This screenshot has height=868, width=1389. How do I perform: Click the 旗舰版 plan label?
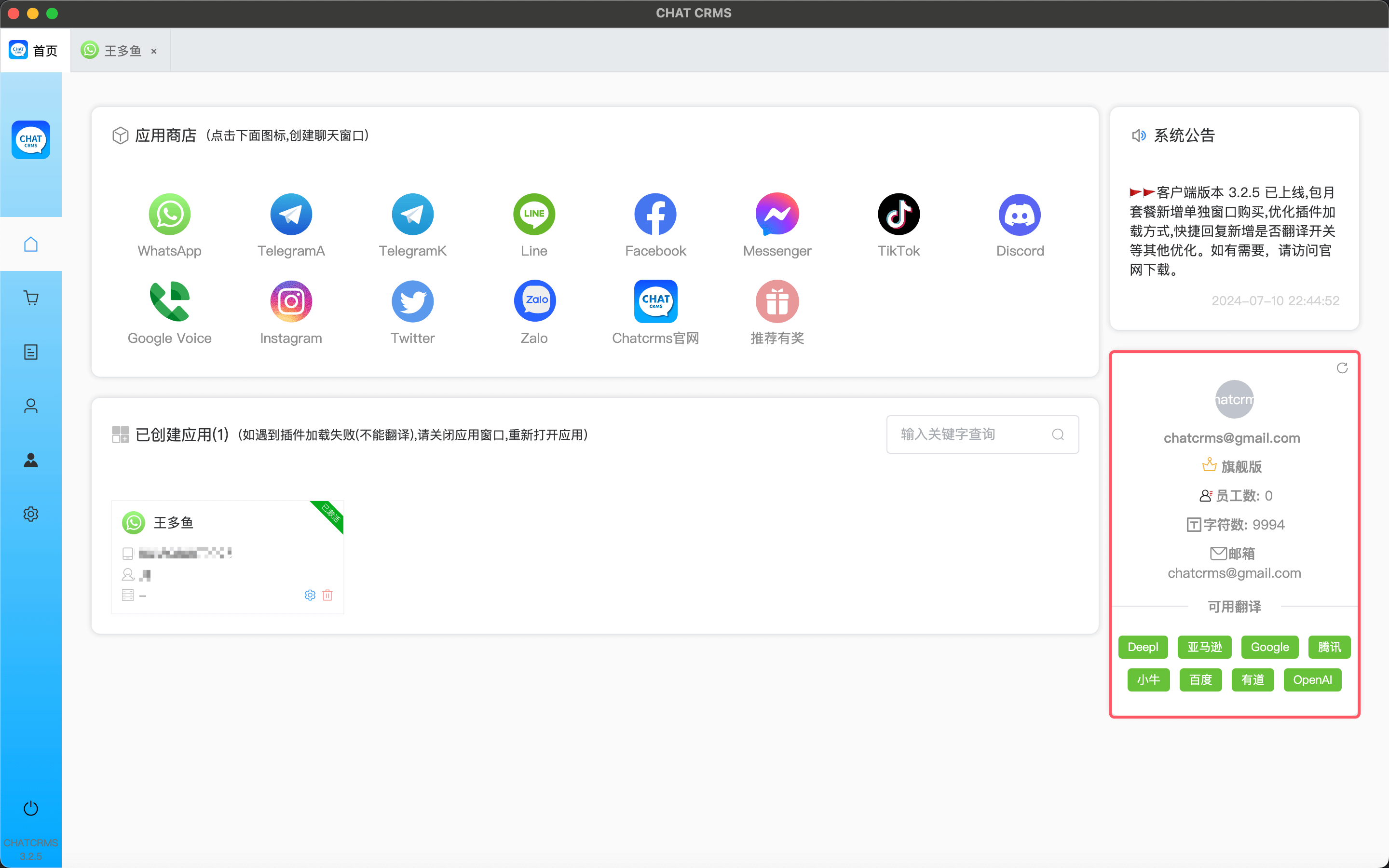(1241, 466)
